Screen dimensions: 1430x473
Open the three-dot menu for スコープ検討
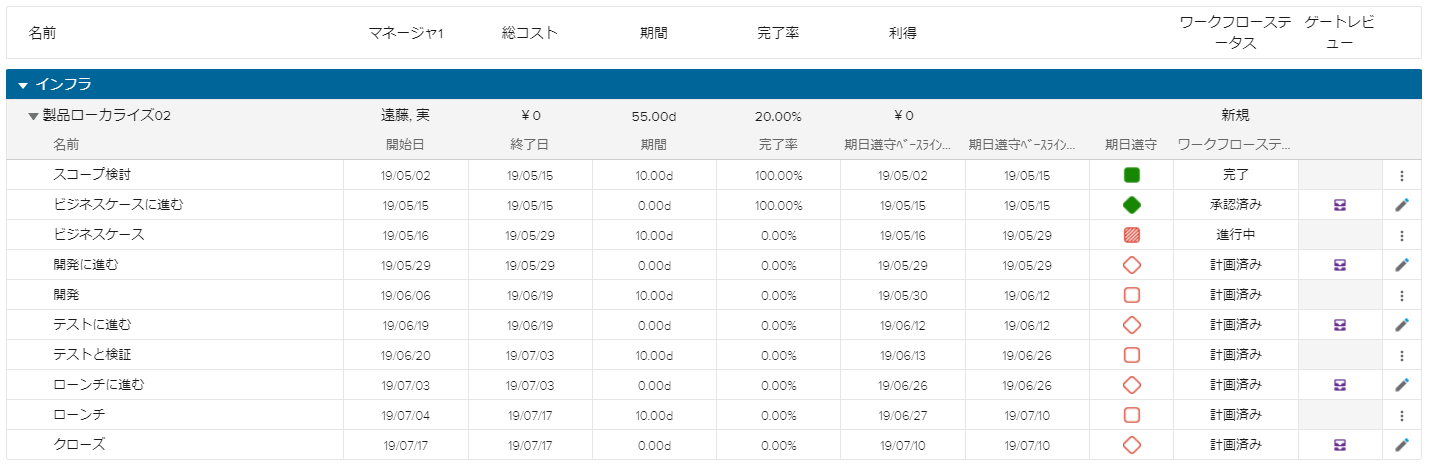1401,175
